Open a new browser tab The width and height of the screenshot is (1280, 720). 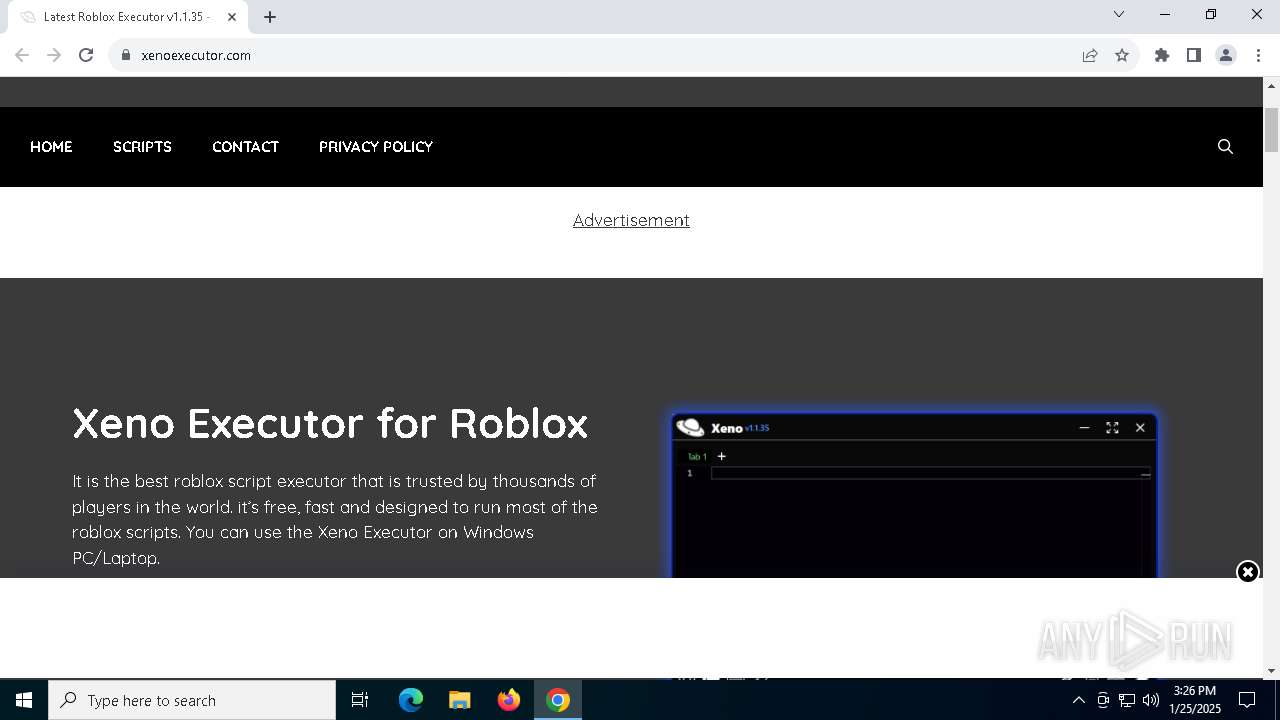270,17
